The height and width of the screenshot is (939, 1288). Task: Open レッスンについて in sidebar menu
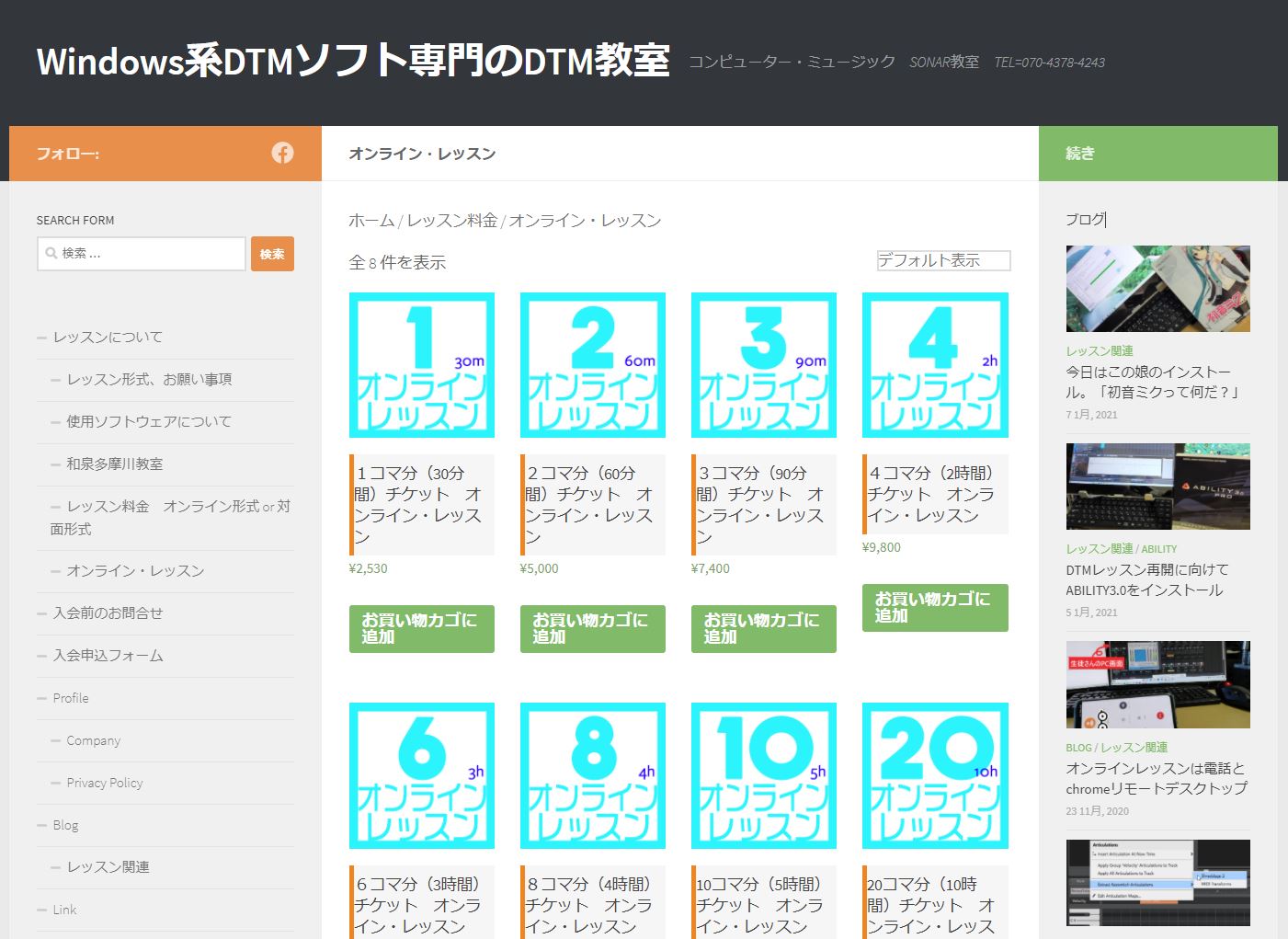(108, 338)
